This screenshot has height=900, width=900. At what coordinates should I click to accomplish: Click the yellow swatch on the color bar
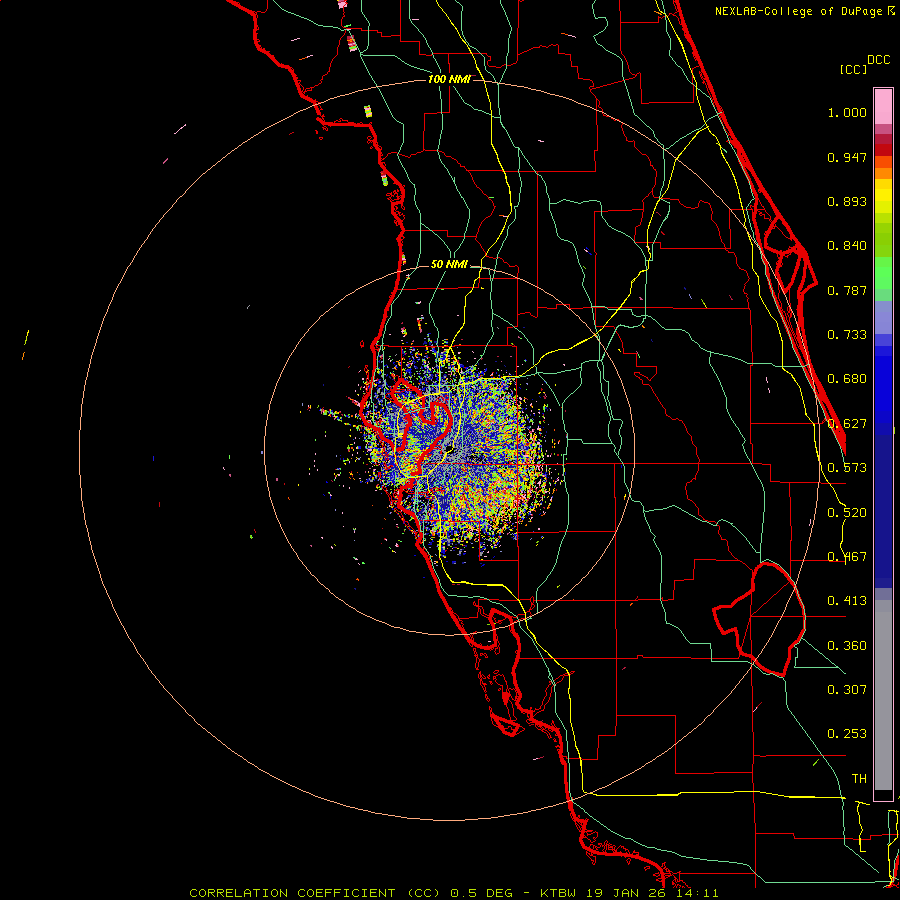[x=883, y=196]
